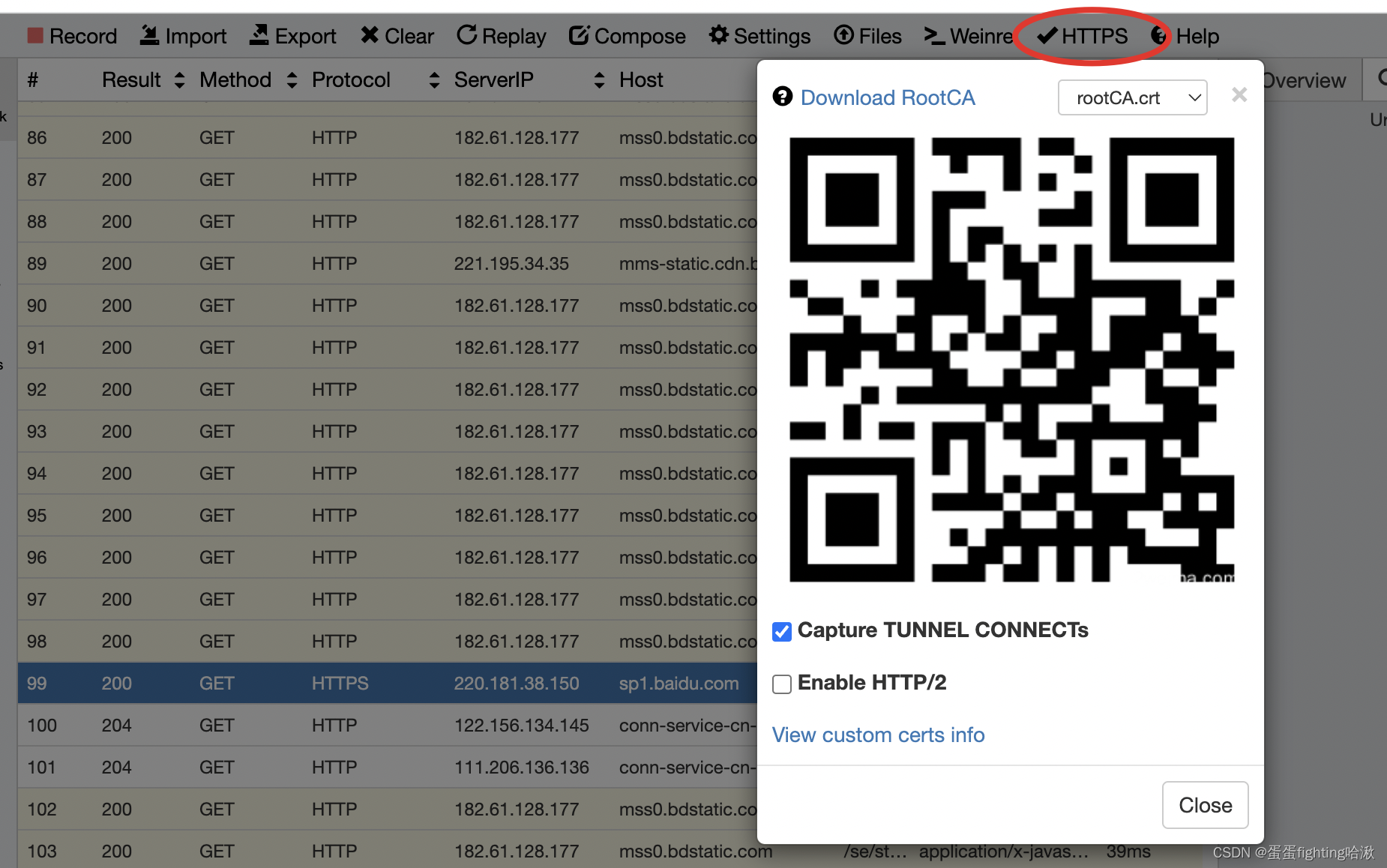Image resolution: width=1387 pixels, height=868 pixels.
Task: Enable the HTTP/2 checkbox
Action: (x=782, y=684)
